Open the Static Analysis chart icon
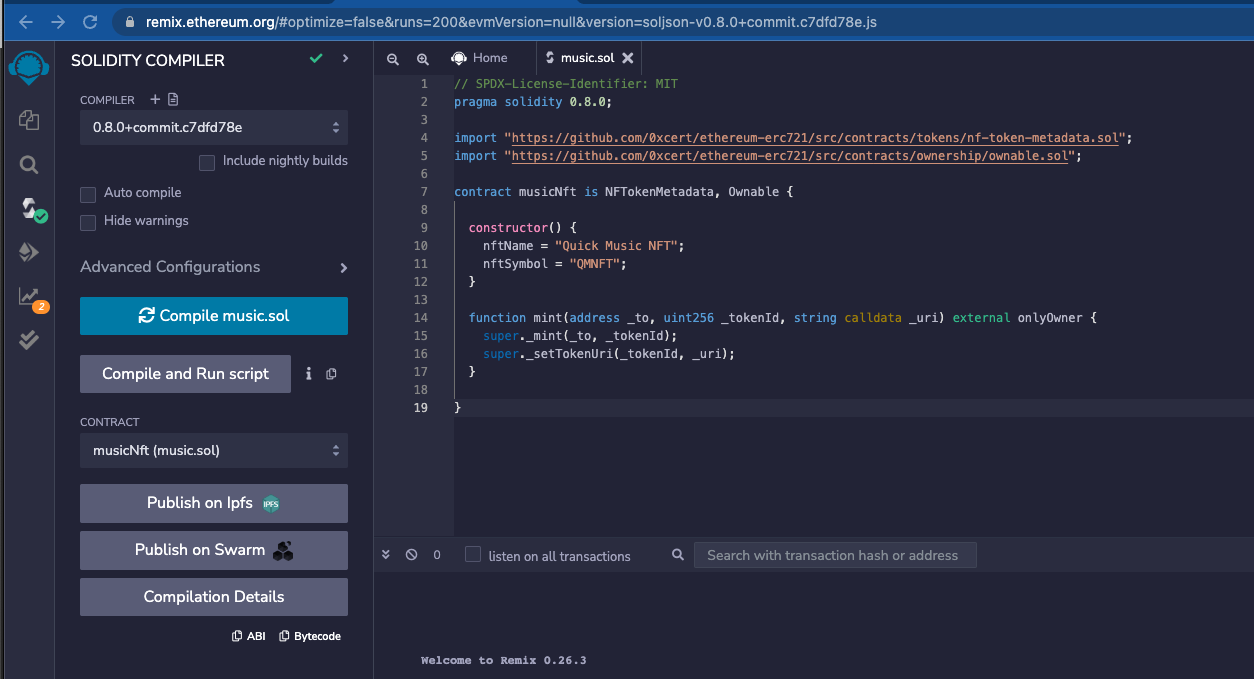The width and height of the screenshot is (1254, 679). click(x=28, y=297)
